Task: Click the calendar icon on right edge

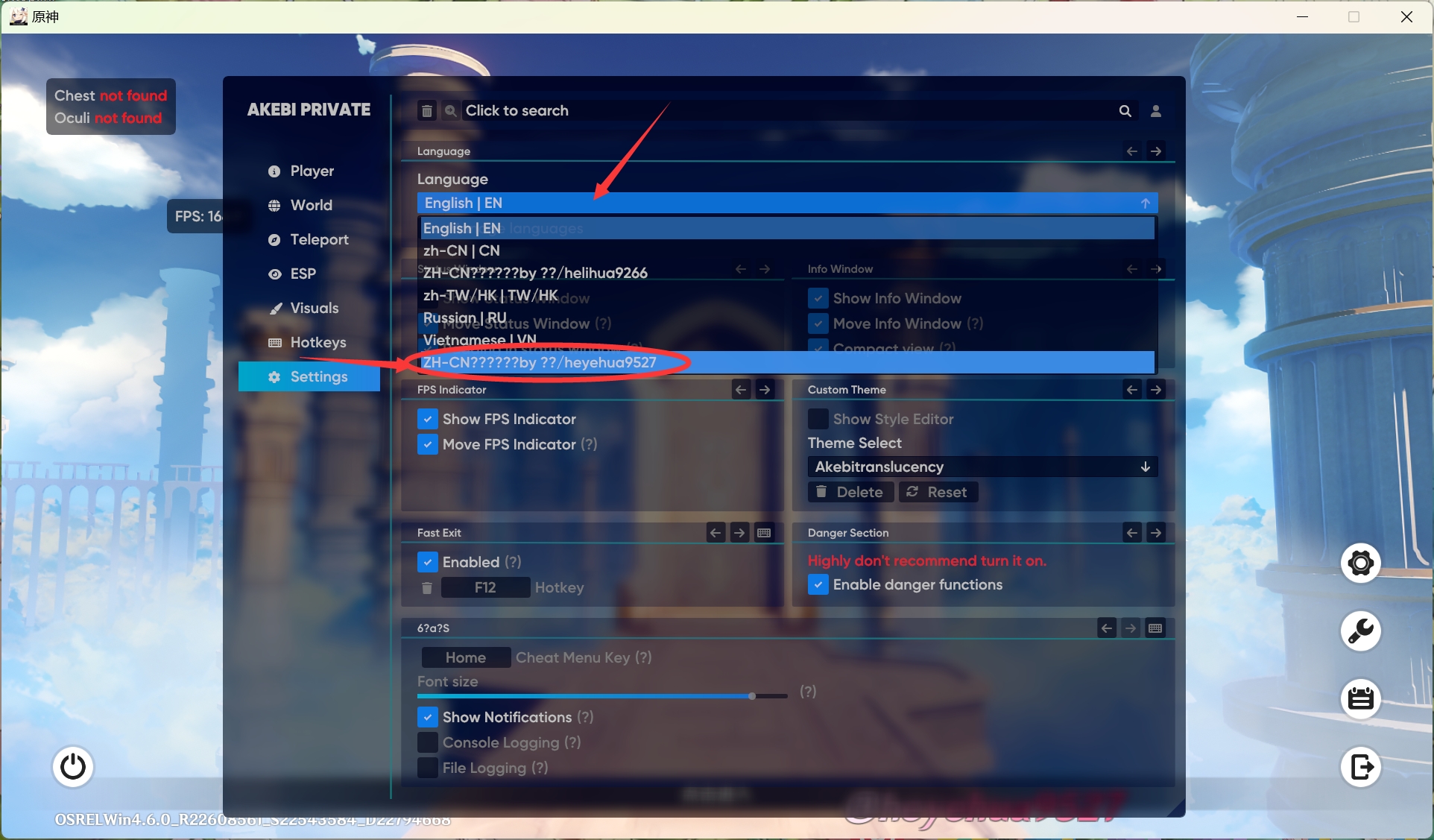Action: (x=1361, y=699)
